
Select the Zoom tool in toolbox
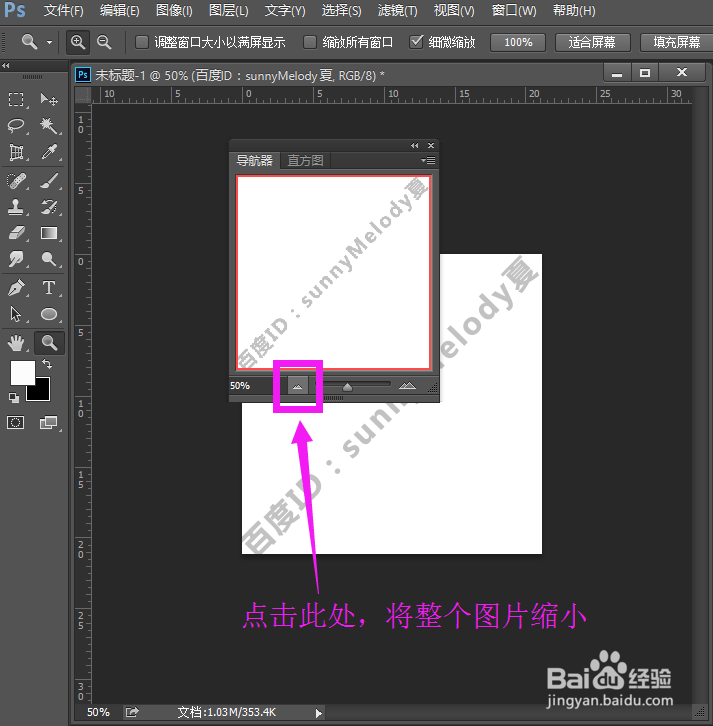click(x=49, y=343)
